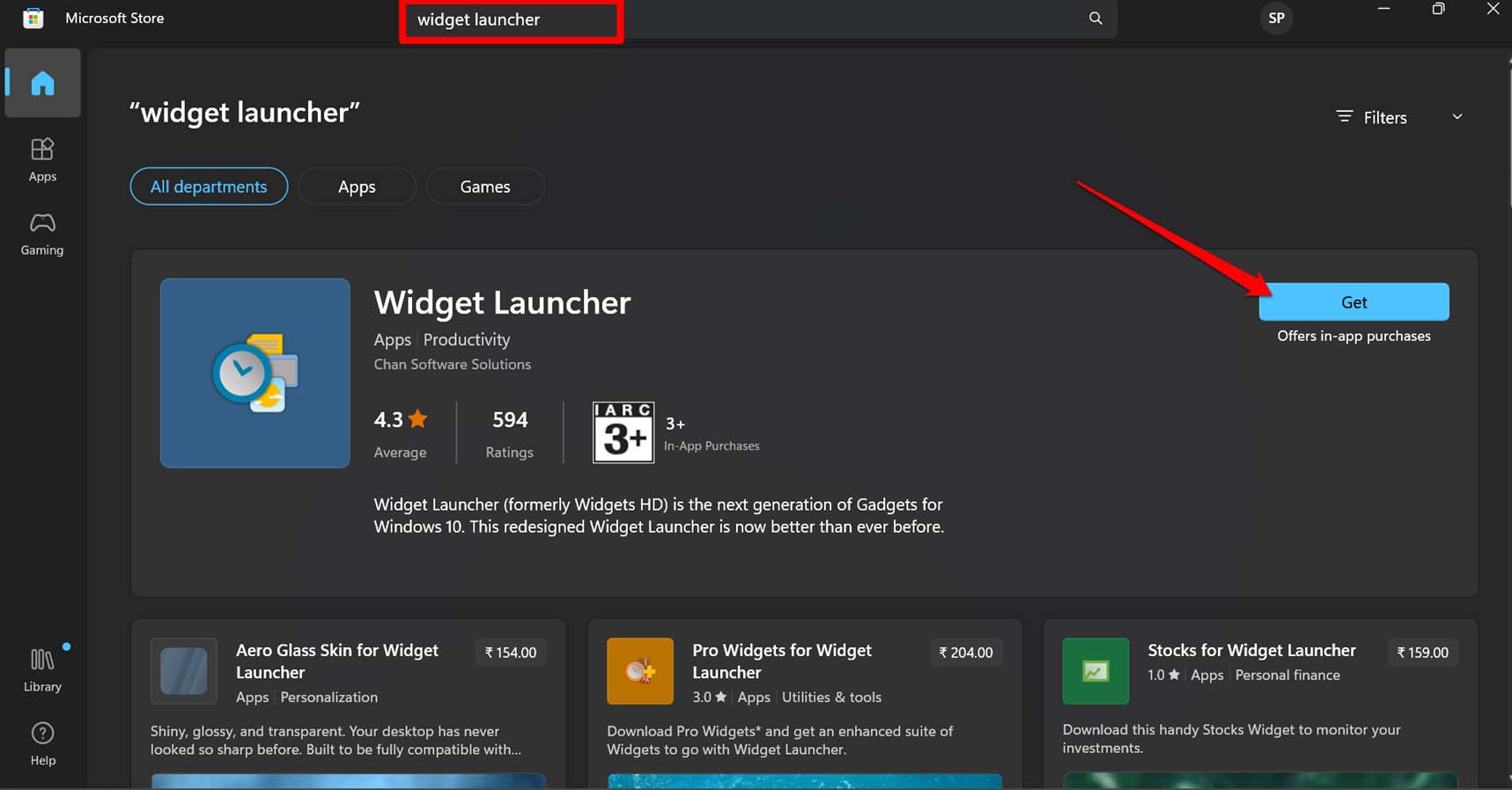1512x790 pixels.
Task: Open Pro Widgets for Widget Launcher title
Action: pyautogui.click(x=782, y=661)
